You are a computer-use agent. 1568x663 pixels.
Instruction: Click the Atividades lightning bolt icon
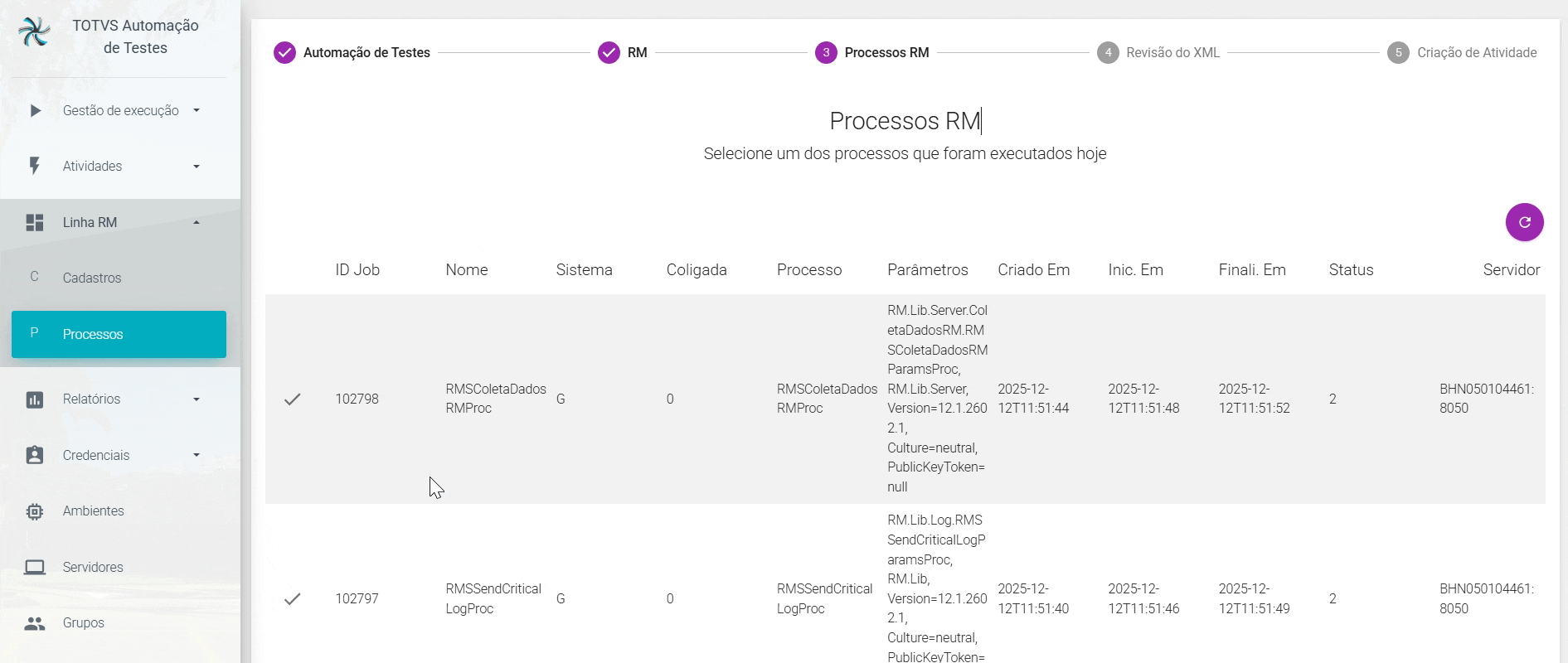point(35,166)
